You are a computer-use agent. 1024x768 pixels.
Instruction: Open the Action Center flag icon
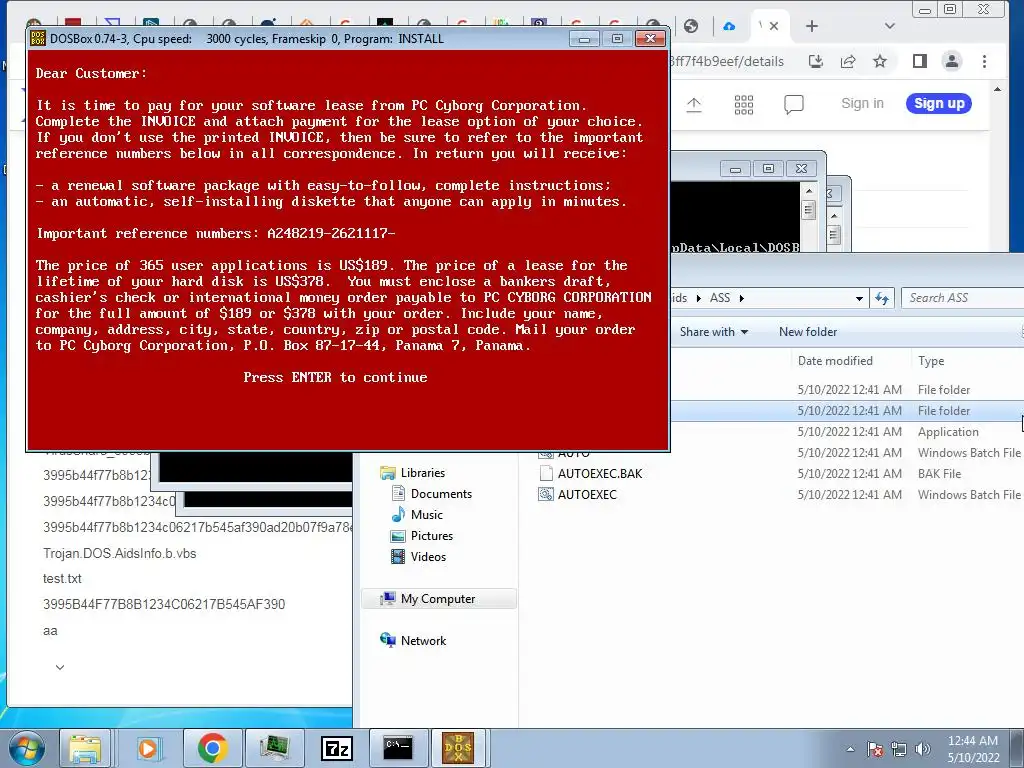point(875,749)
